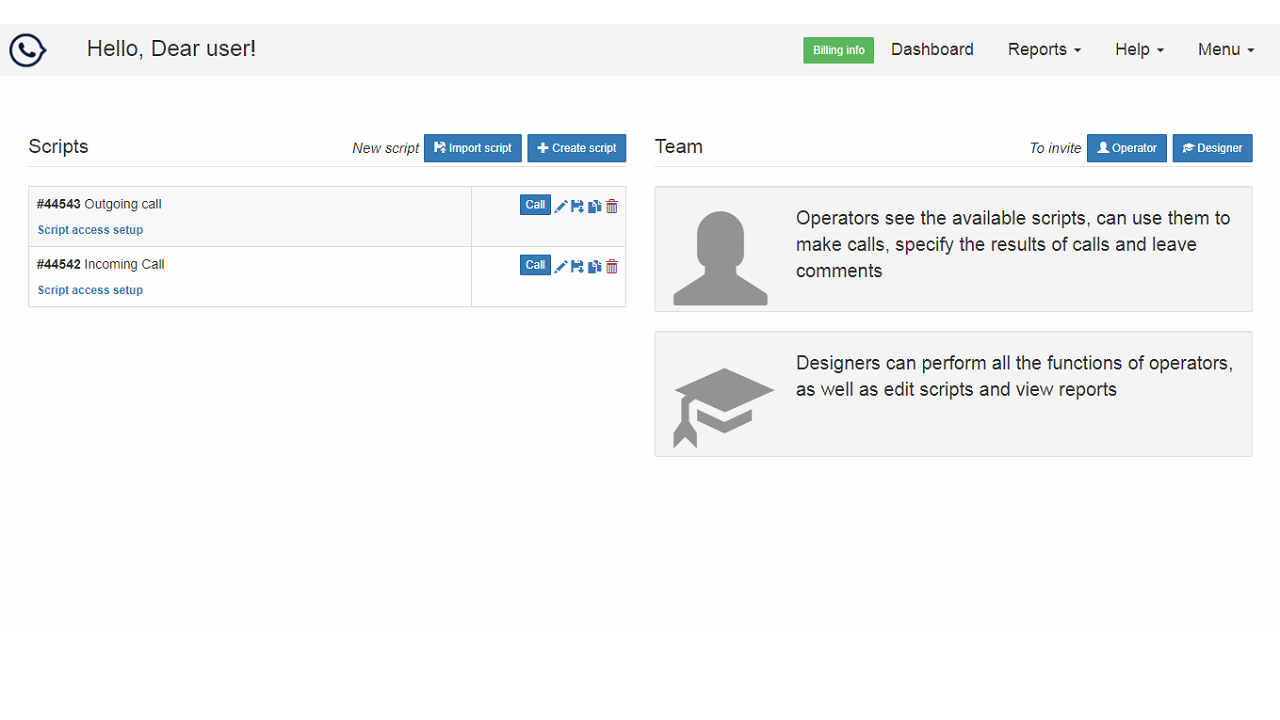Start Call for Incoming Call script
This screenshot has width=1280, height=720.
pyautogui.click(x=535, y=265)
